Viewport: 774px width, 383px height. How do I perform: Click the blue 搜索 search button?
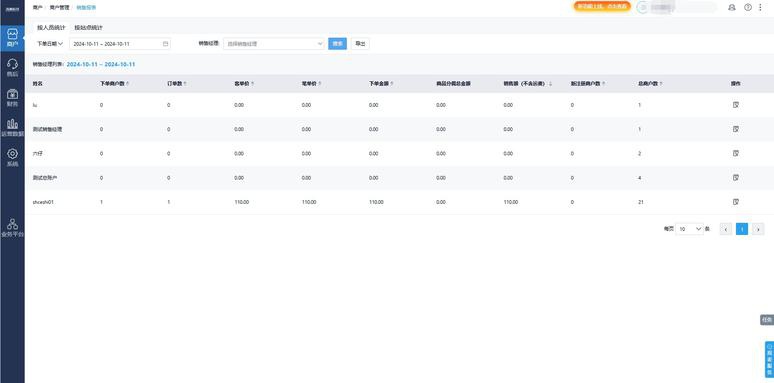click(338, 44)
